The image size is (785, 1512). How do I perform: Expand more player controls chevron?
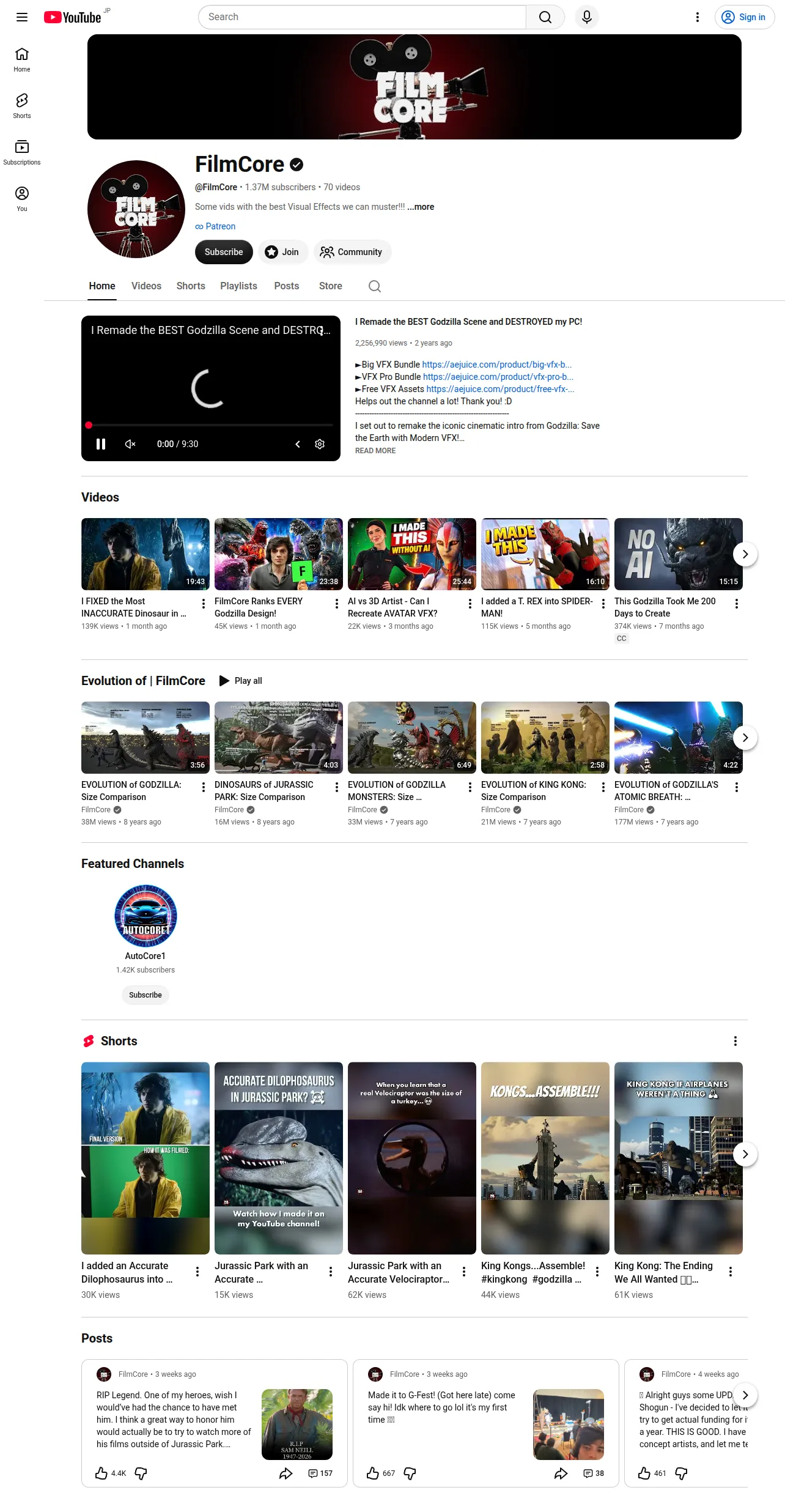(298, 444)
